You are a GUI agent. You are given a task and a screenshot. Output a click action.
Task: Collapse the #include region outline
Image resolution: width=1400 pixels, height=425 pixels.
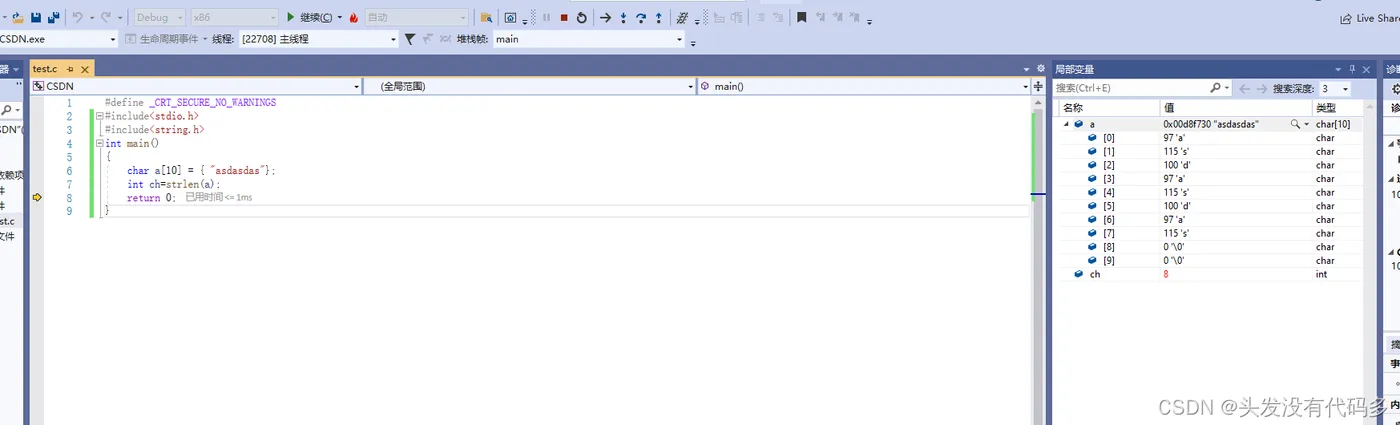pos(100,116)
